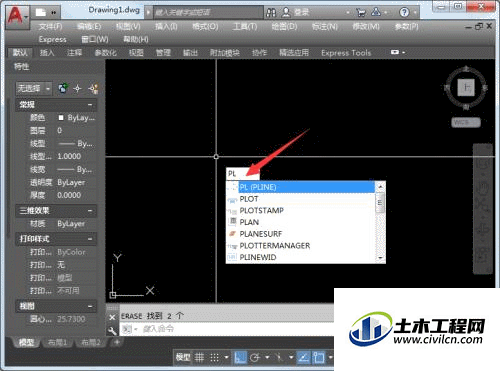Open isometric drafting dropdown arrow

pos(291,358)
